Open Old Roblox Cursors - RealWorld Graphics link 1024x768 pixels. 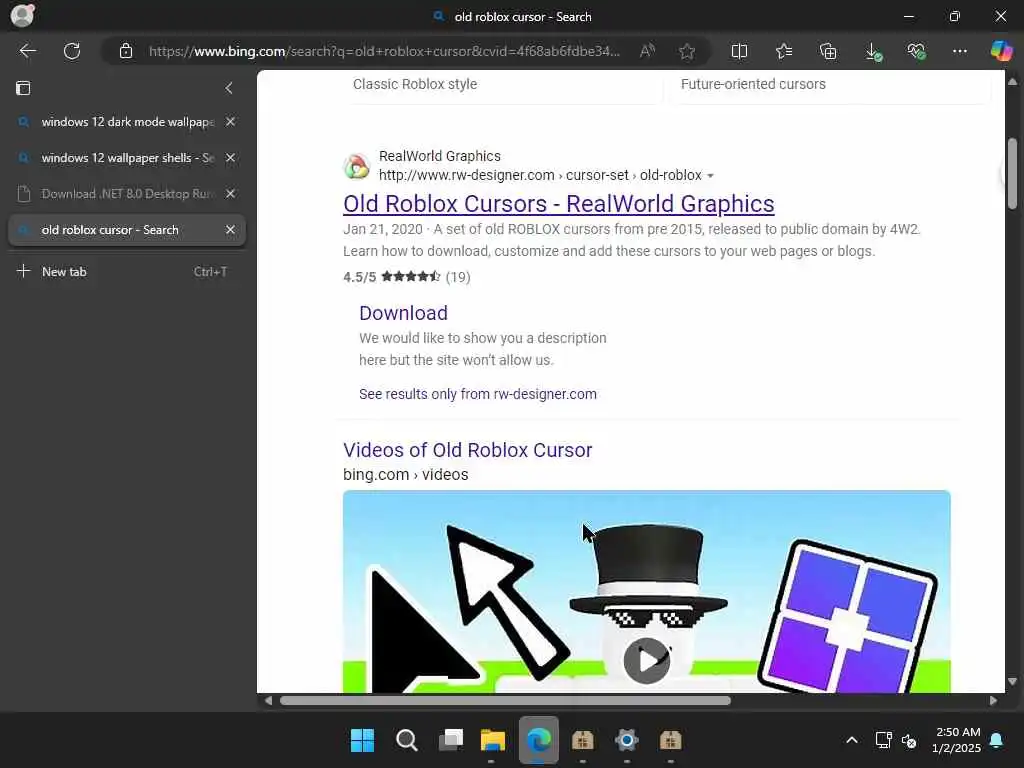(558, 204)
